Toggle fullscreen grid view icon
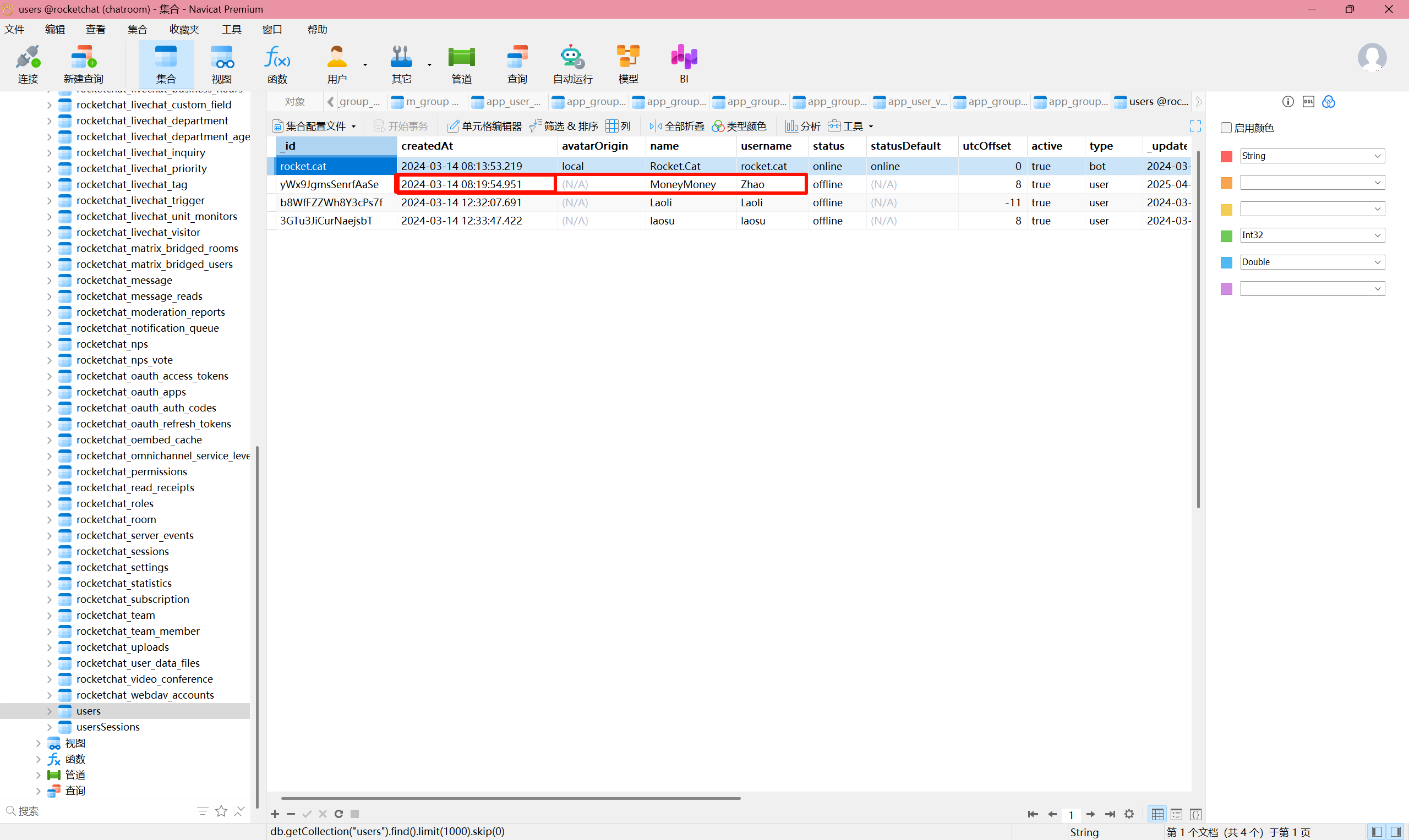1409x840 pixels. [x=1195, y=125]
